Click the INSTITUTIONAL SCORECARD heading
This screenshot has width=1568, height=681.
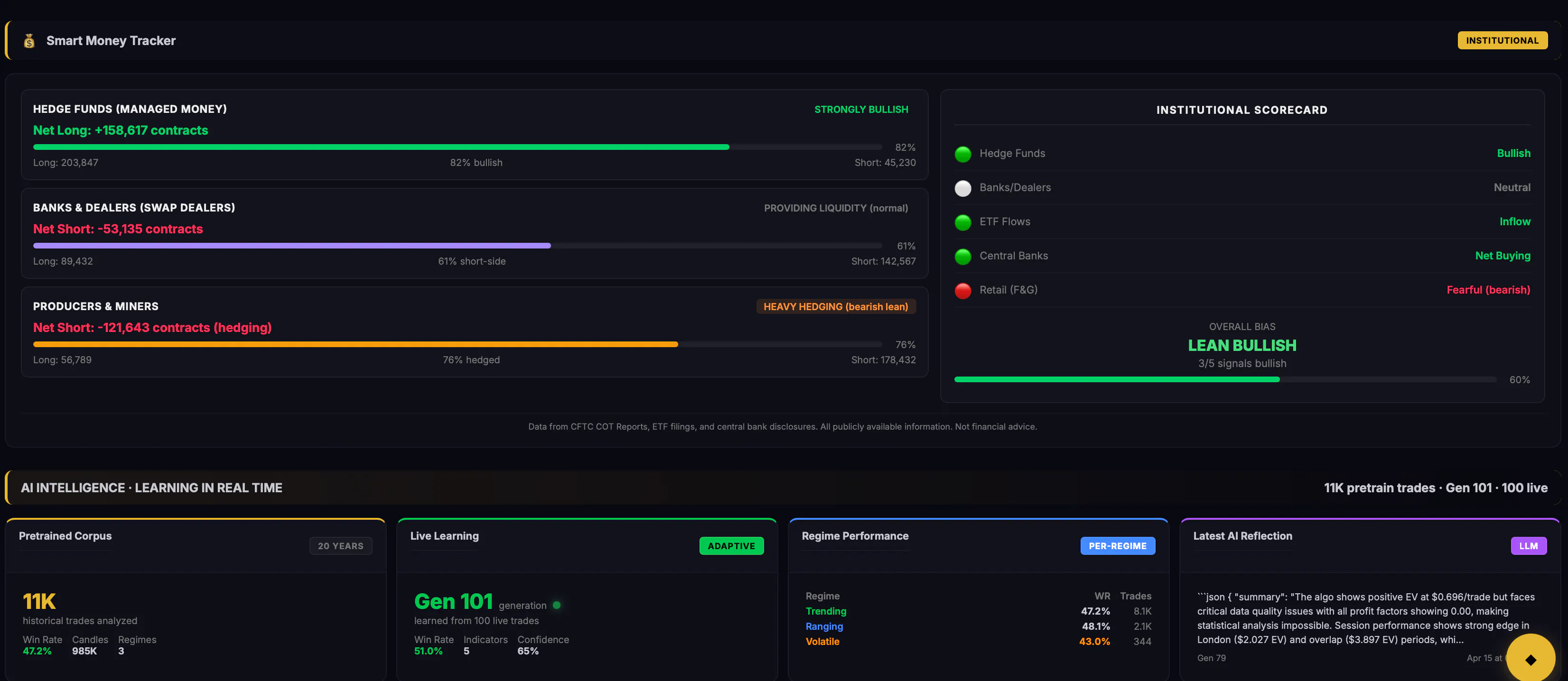1242,110
